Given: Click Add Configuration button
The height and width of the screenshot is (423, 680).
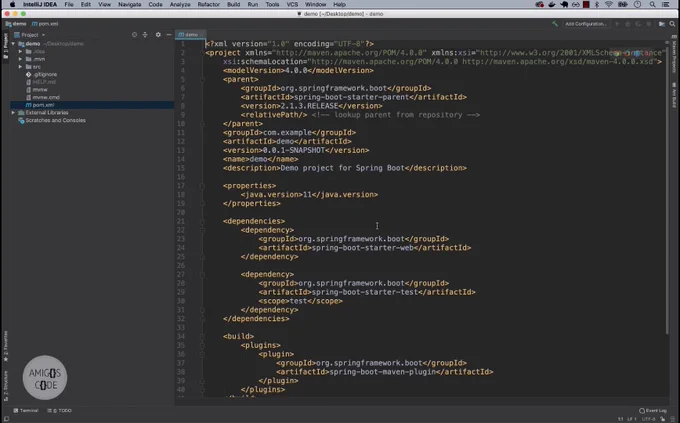Looking at the screenshot, I should tap(585, 24).
